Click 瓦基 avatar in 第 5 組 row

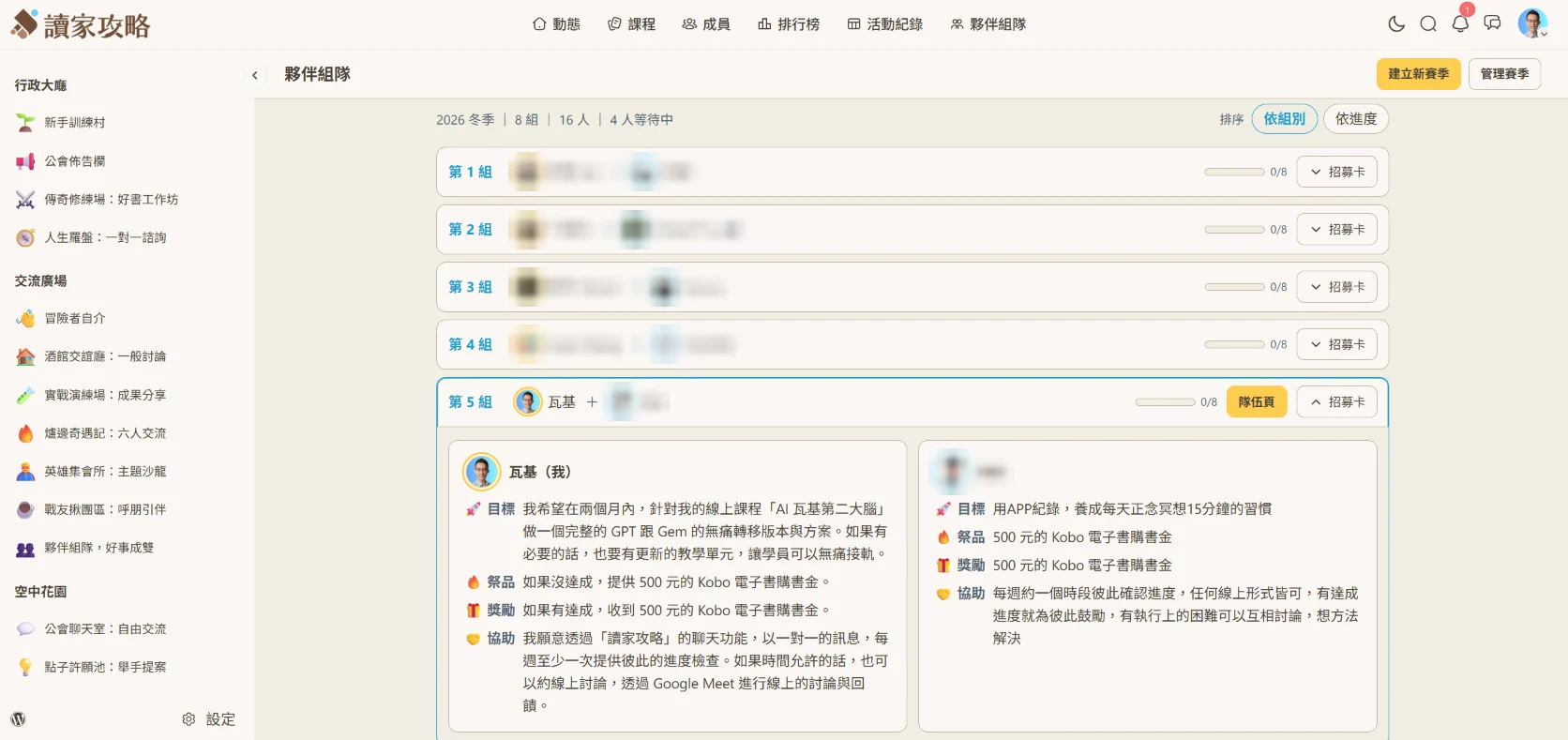click(x=528, y=401)
